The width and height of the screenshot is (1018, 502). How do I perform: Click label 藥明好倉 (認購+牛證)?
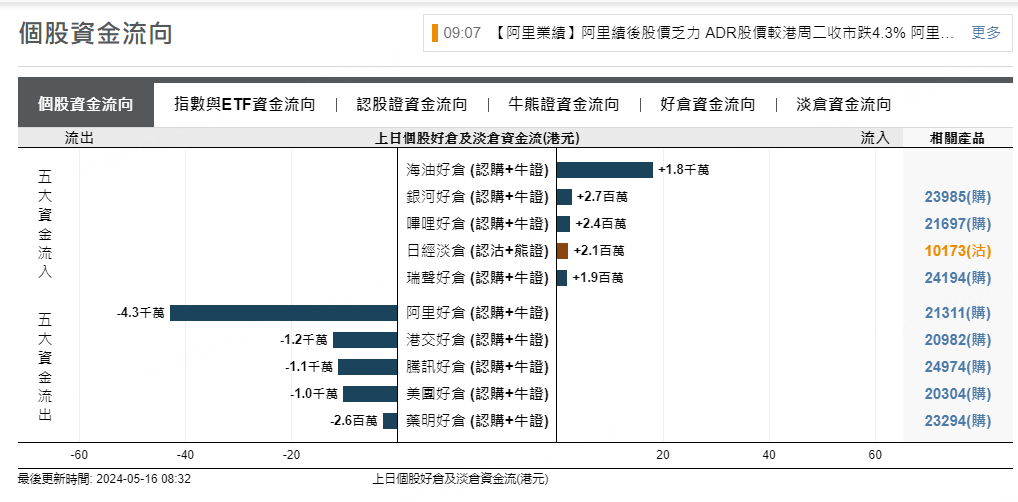pos(477,421)
